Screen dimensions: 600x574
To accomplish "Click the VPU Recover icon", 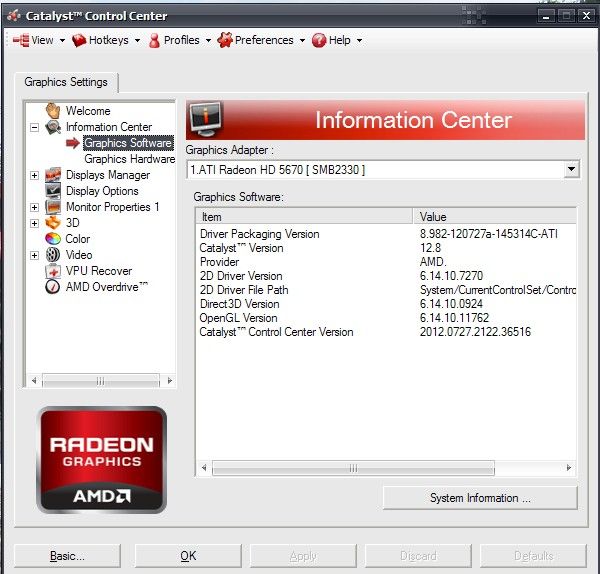I will tap(53, 271).
